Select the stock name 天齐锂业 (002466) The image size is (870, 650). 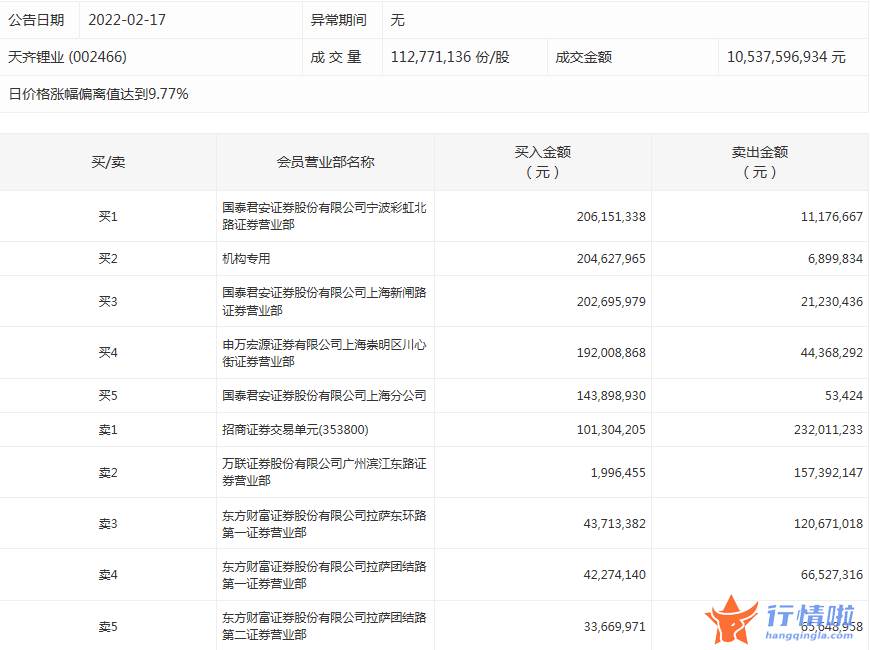tap(67, 57)
